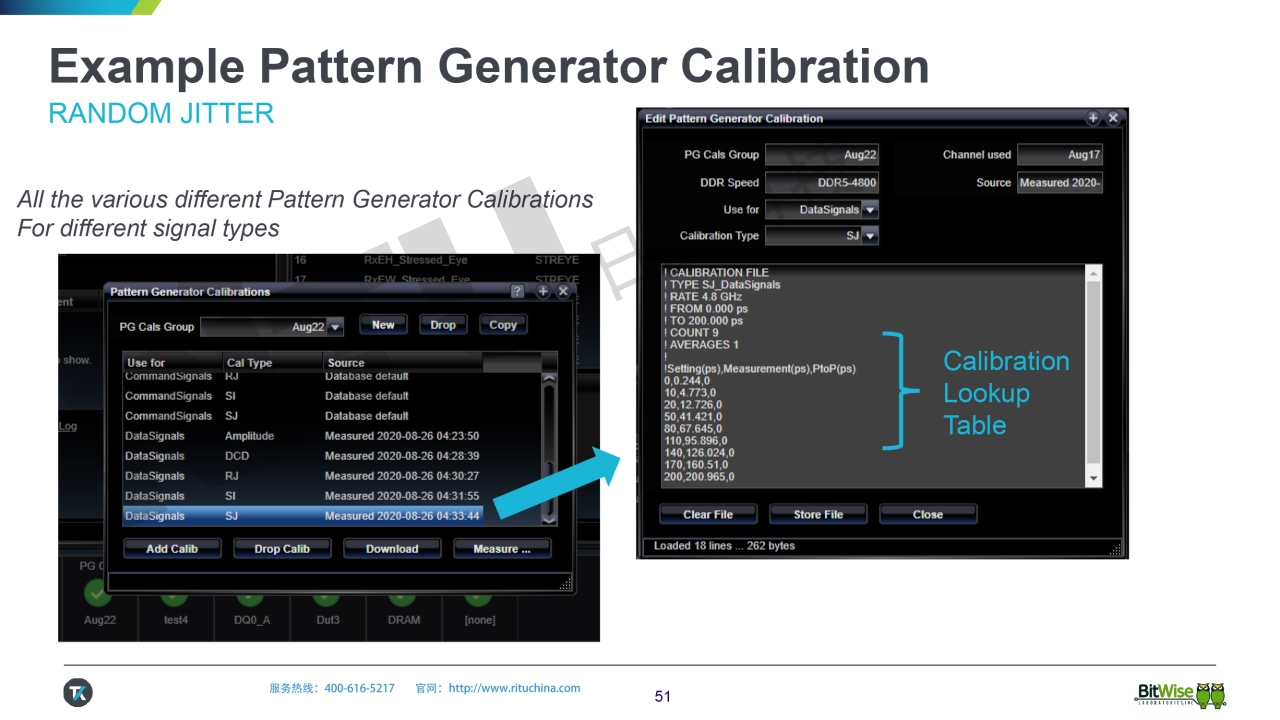
Task: Sort by the Source column header
Action: coord(400,363)
